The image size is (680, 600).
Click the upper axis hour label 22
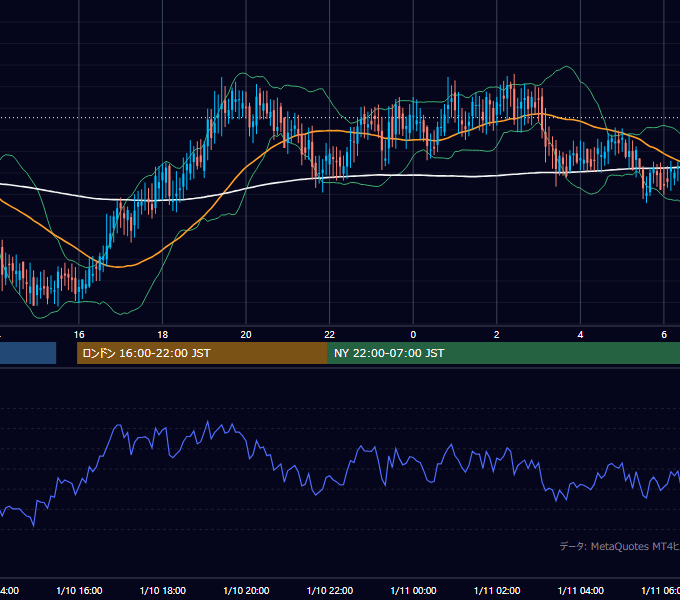(x=330, y=335)
